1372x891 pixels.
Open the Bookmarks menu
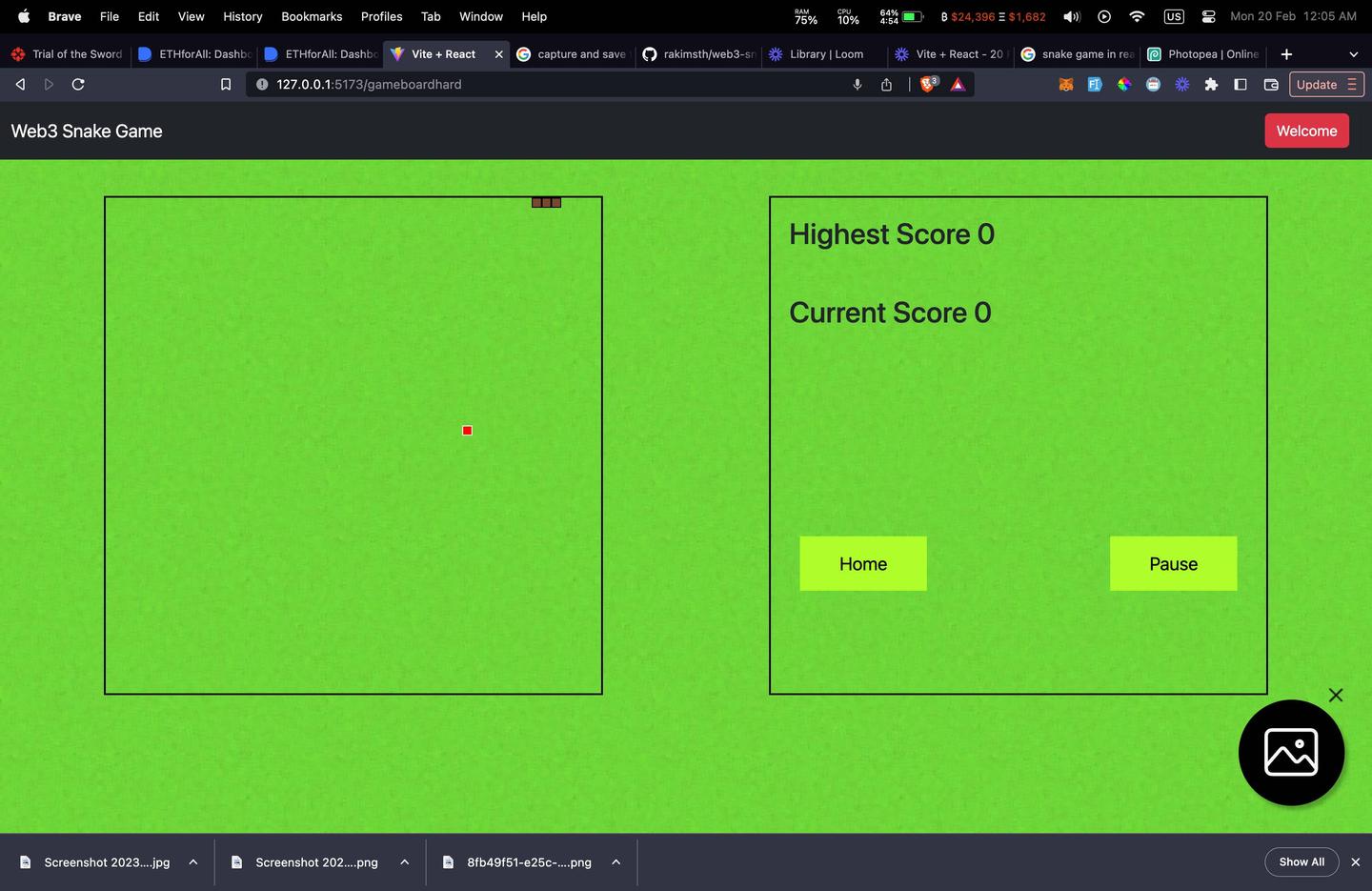coord(312,16)
